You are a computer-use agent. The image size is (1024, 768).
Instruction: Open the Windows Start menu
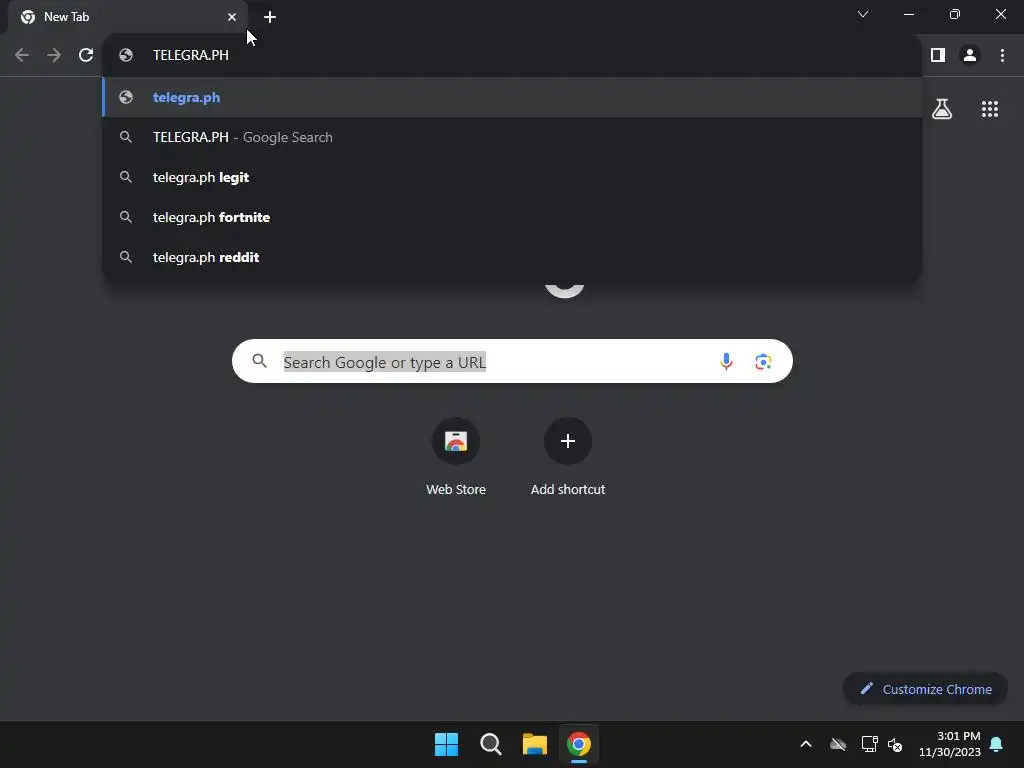tap(447, 744)
